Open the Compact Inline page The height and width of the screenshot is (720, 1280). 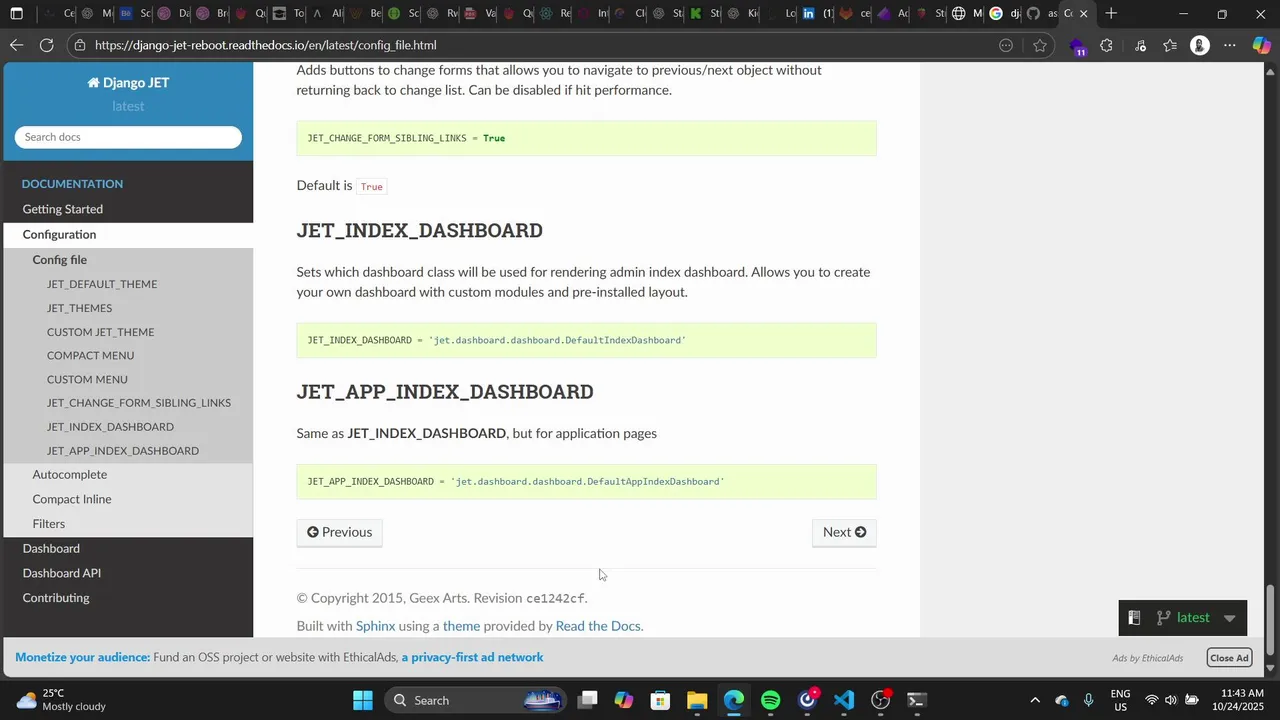click(x=72, y=499)
